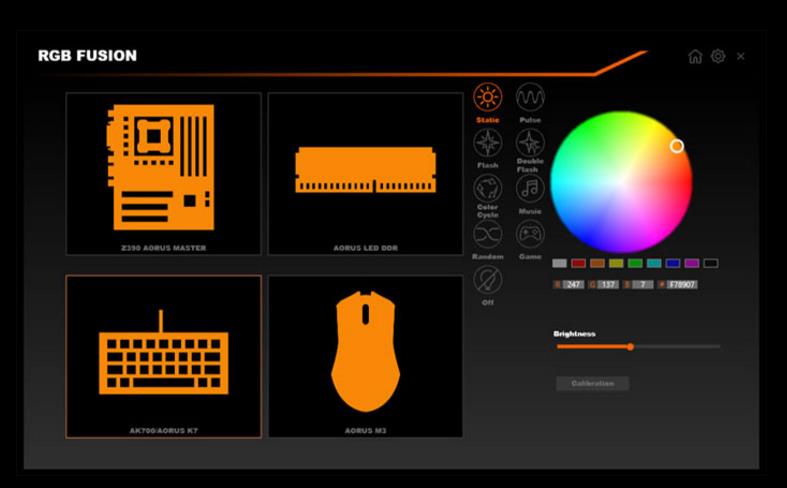This screenshot has height=488, width=787.
Task: Select the Flash lighting mode
Action: (487, 143)
